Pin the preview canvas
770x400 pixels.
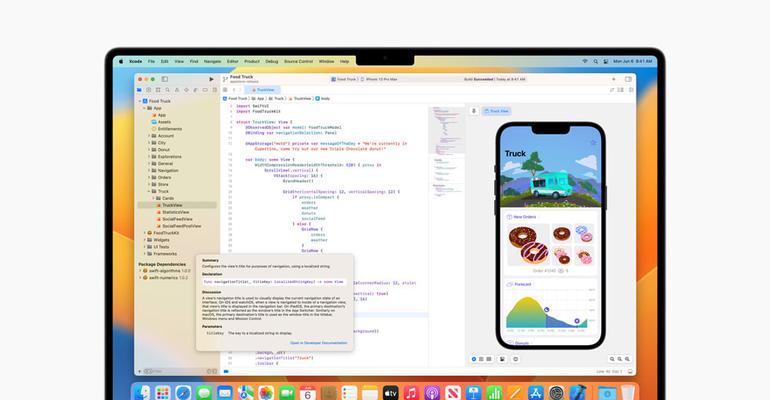coord(474,111)
